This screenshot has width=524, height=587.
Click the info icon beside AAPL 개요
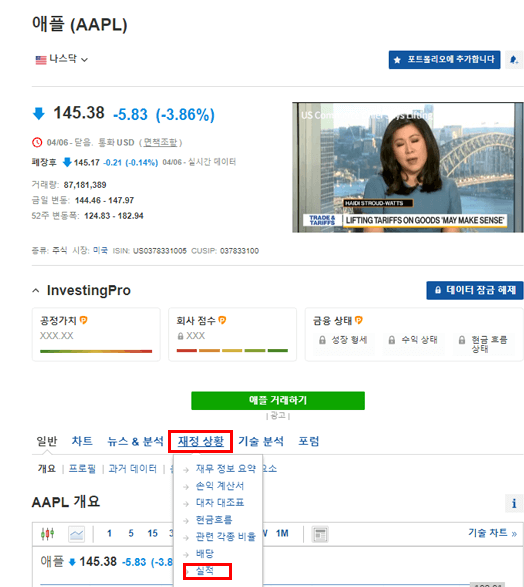(x=514, y=504)
